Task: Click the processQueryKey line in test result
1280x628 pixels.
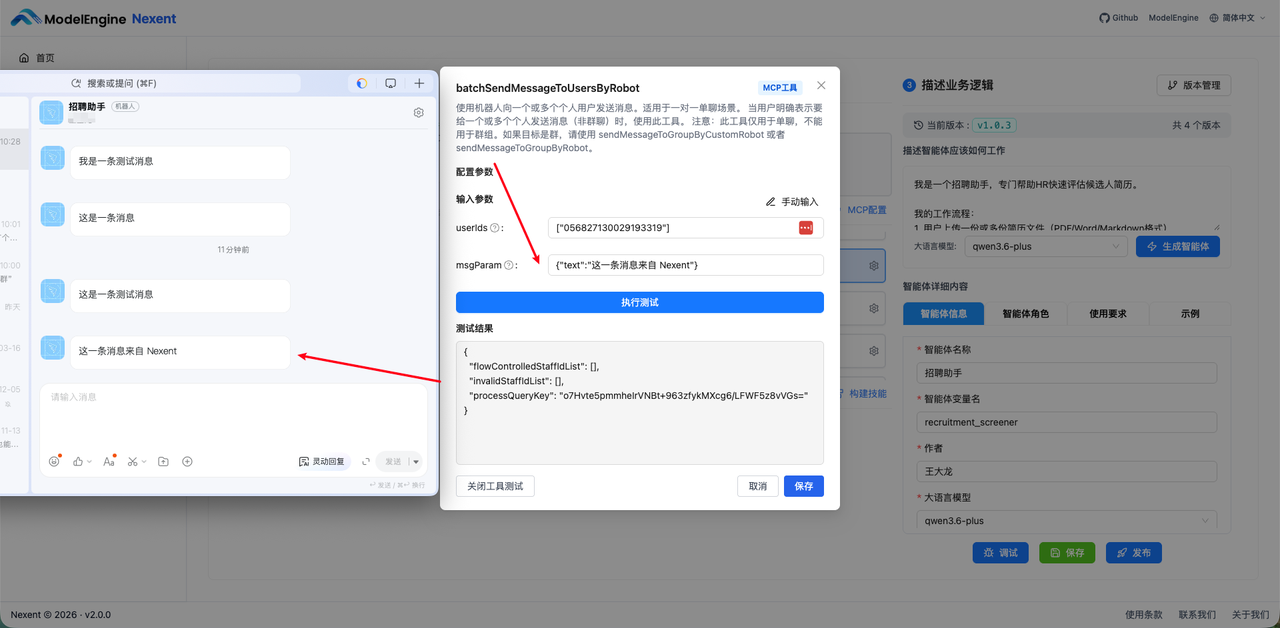Action: click(x=637, y=396)
